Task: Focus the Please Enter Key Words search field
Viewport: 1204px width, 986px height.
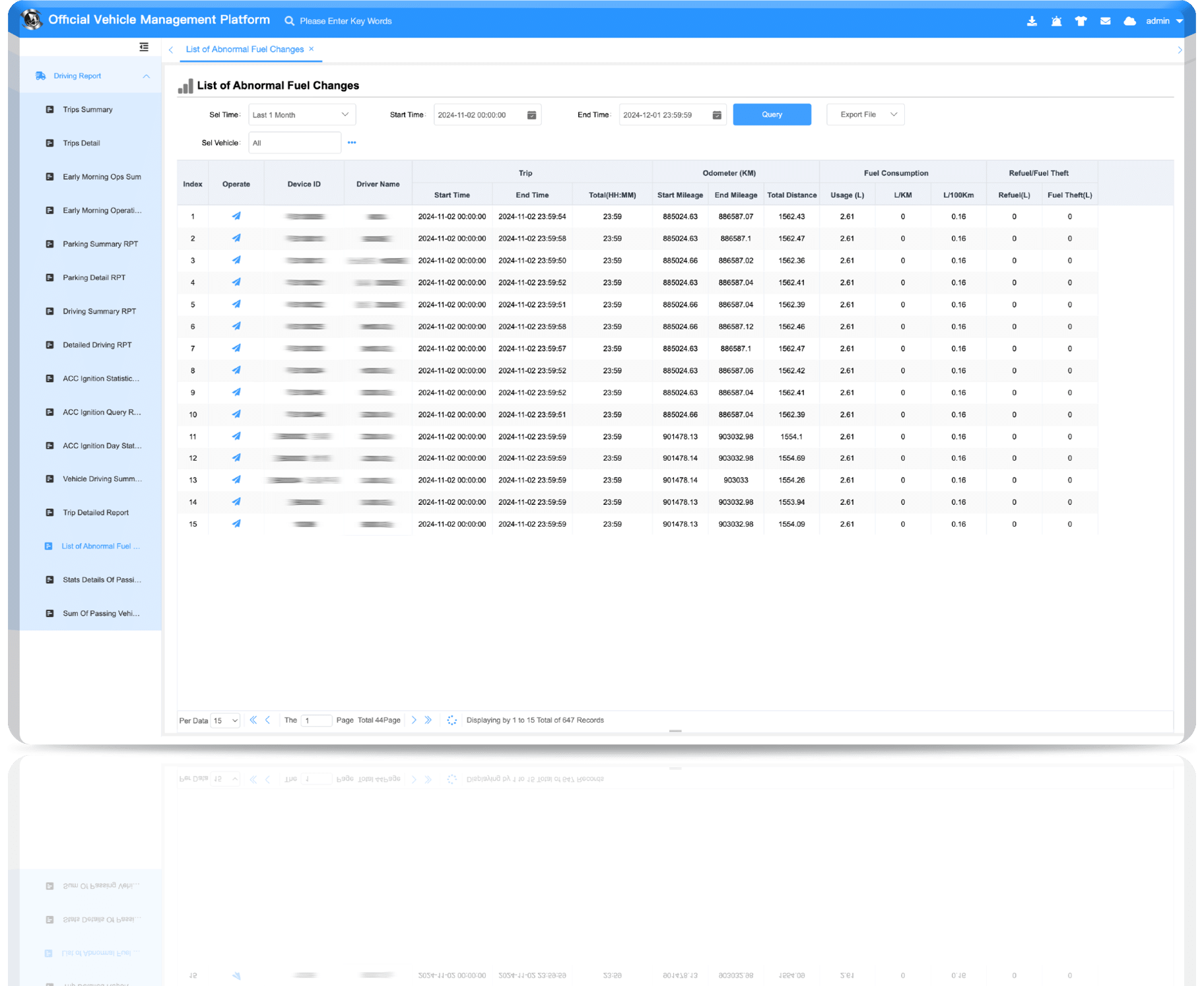Action: click(346, 21)
